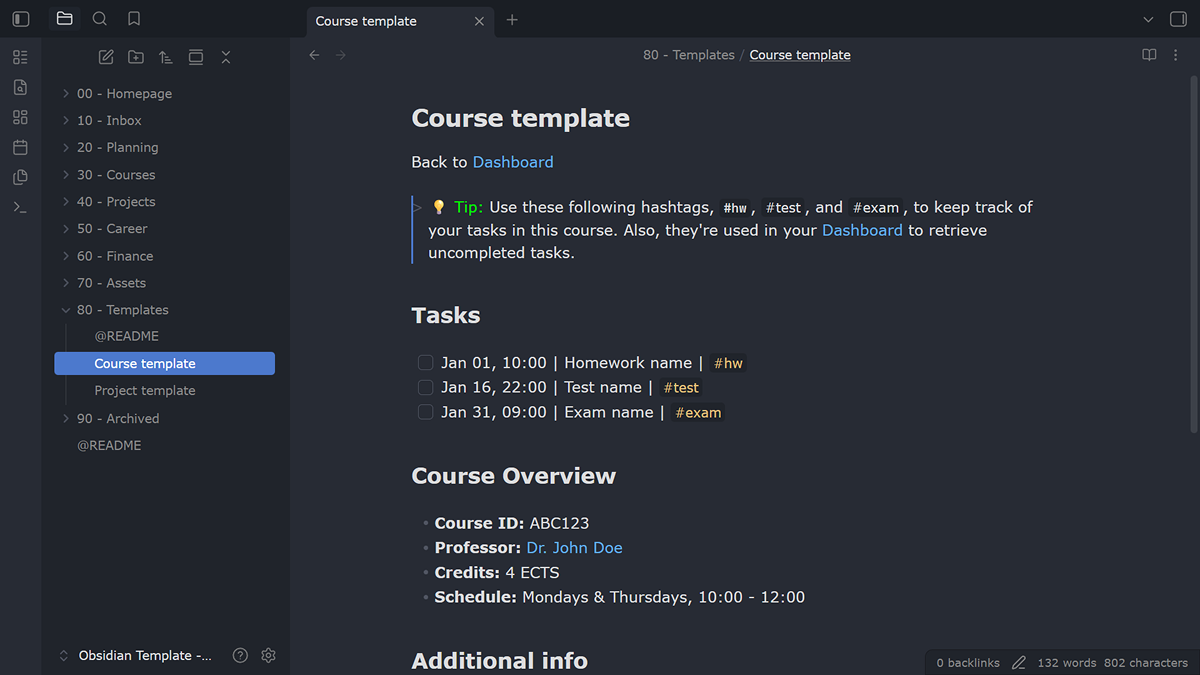Open help question mark icon

pos(240,656)
